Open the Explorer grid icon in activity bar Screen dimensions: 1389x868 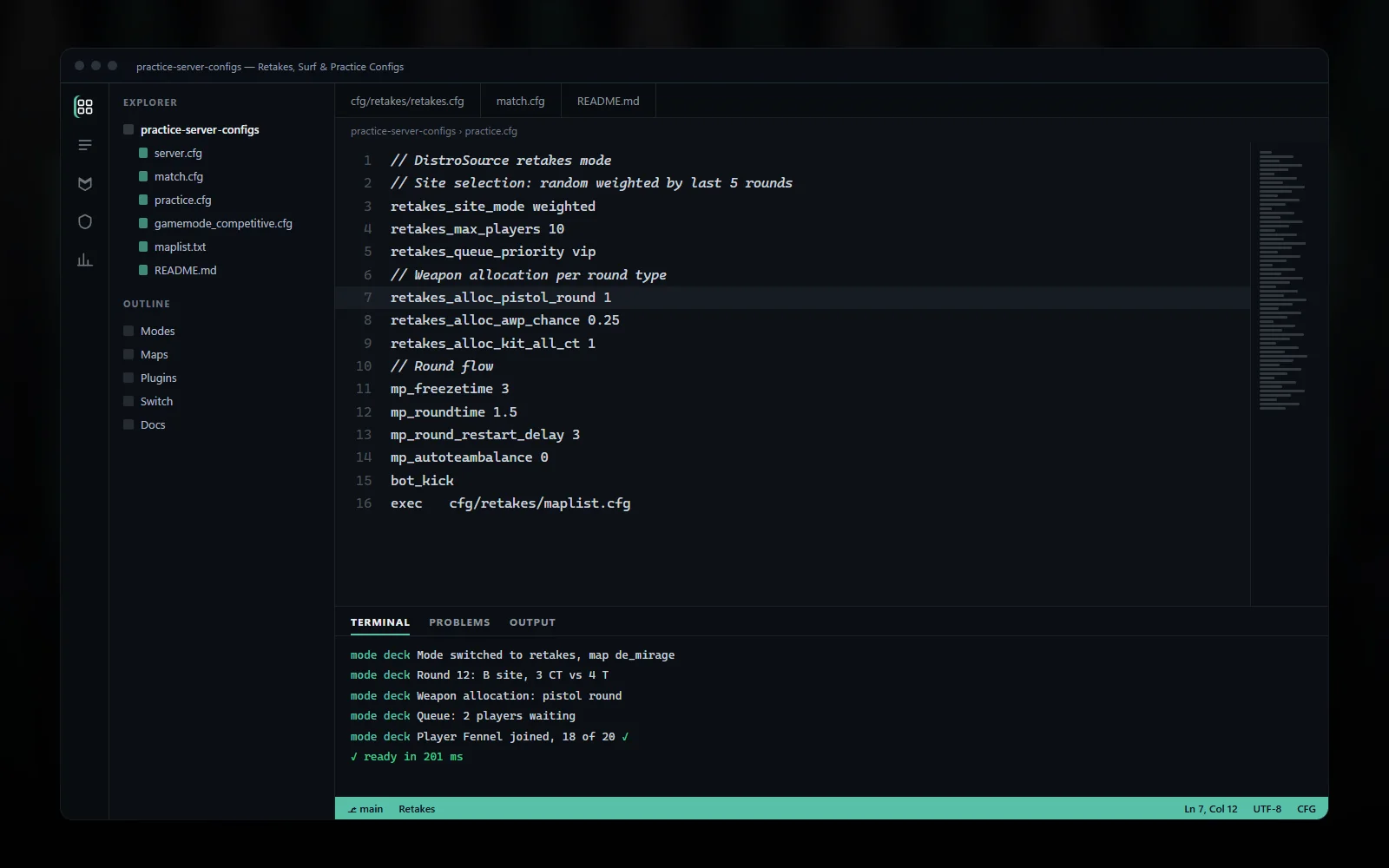(84, 107)
